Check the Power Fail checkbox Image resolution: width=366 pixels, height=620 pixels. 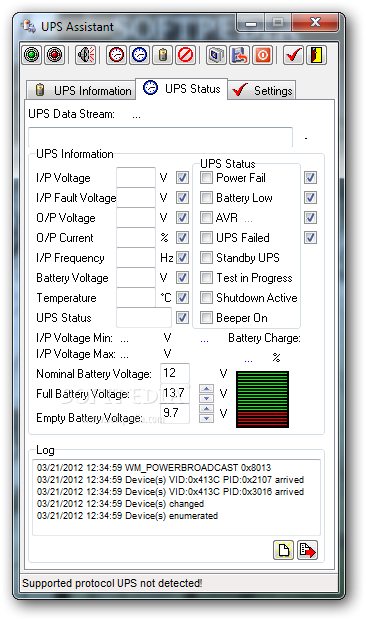click(206, 178)
